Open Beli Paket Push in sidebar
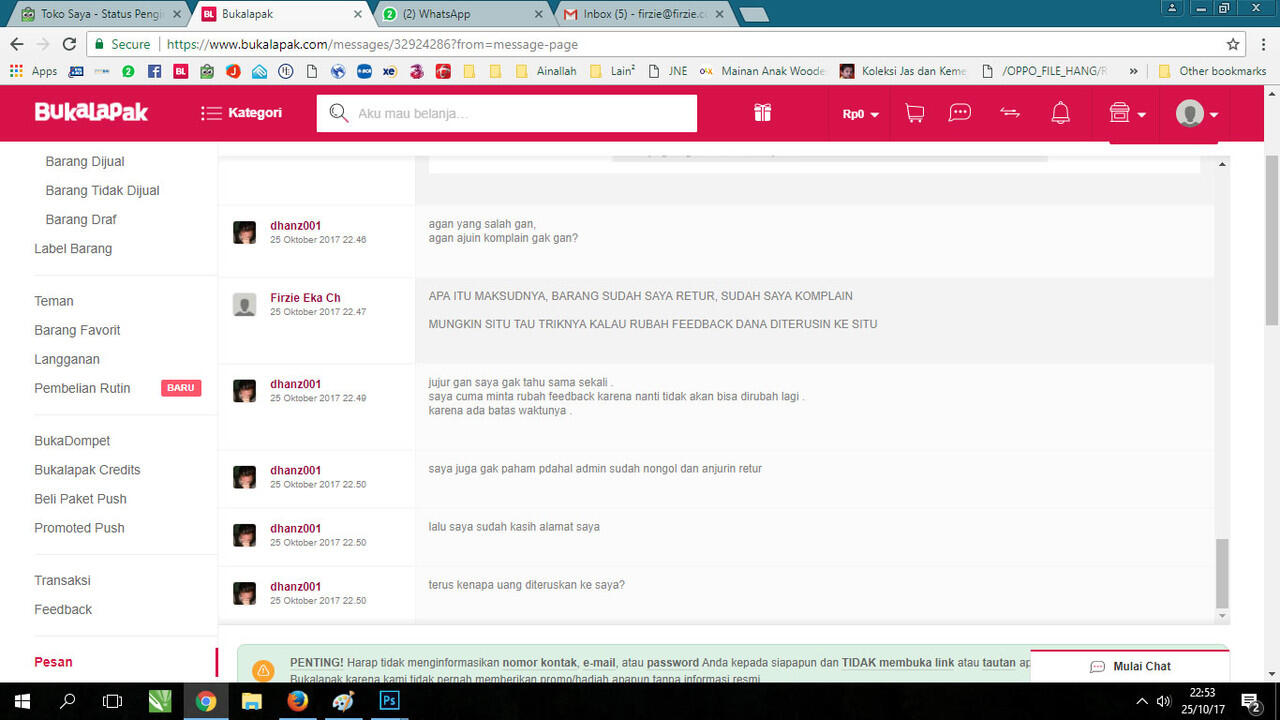This screenshot has width=1280, height=720. click(80, 499)
